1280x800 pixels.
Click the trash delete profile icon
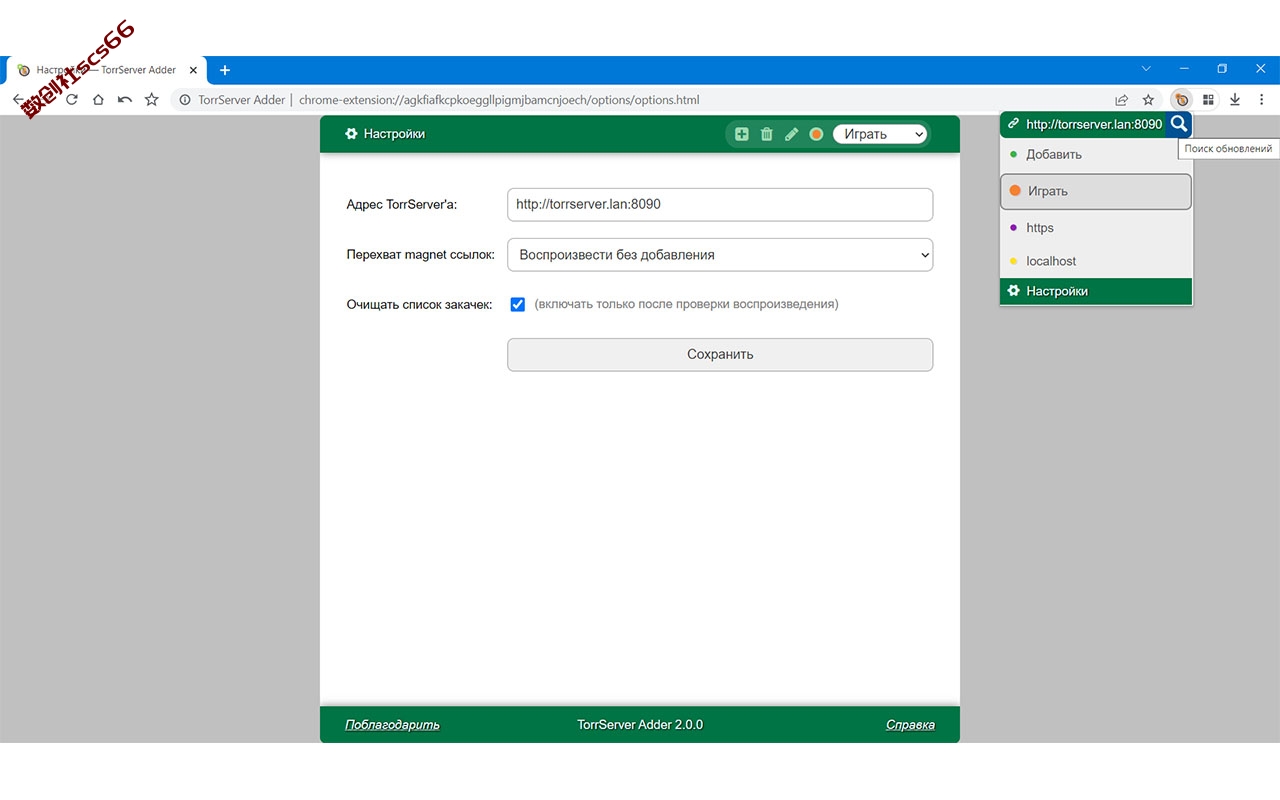pos(767,134)
